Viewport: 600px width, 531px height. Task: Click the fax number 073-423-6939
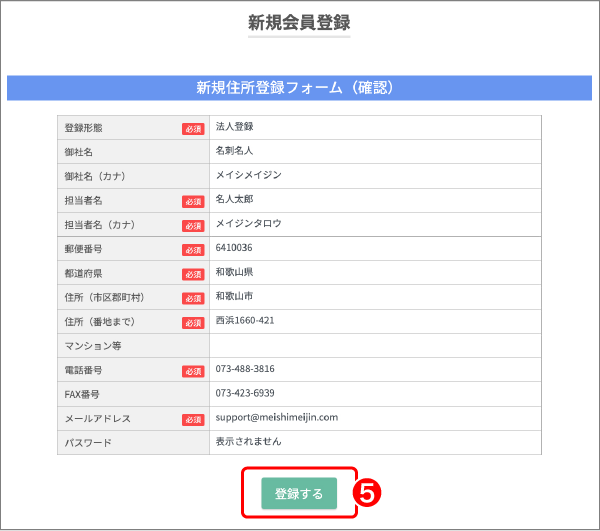click(245, 393)
